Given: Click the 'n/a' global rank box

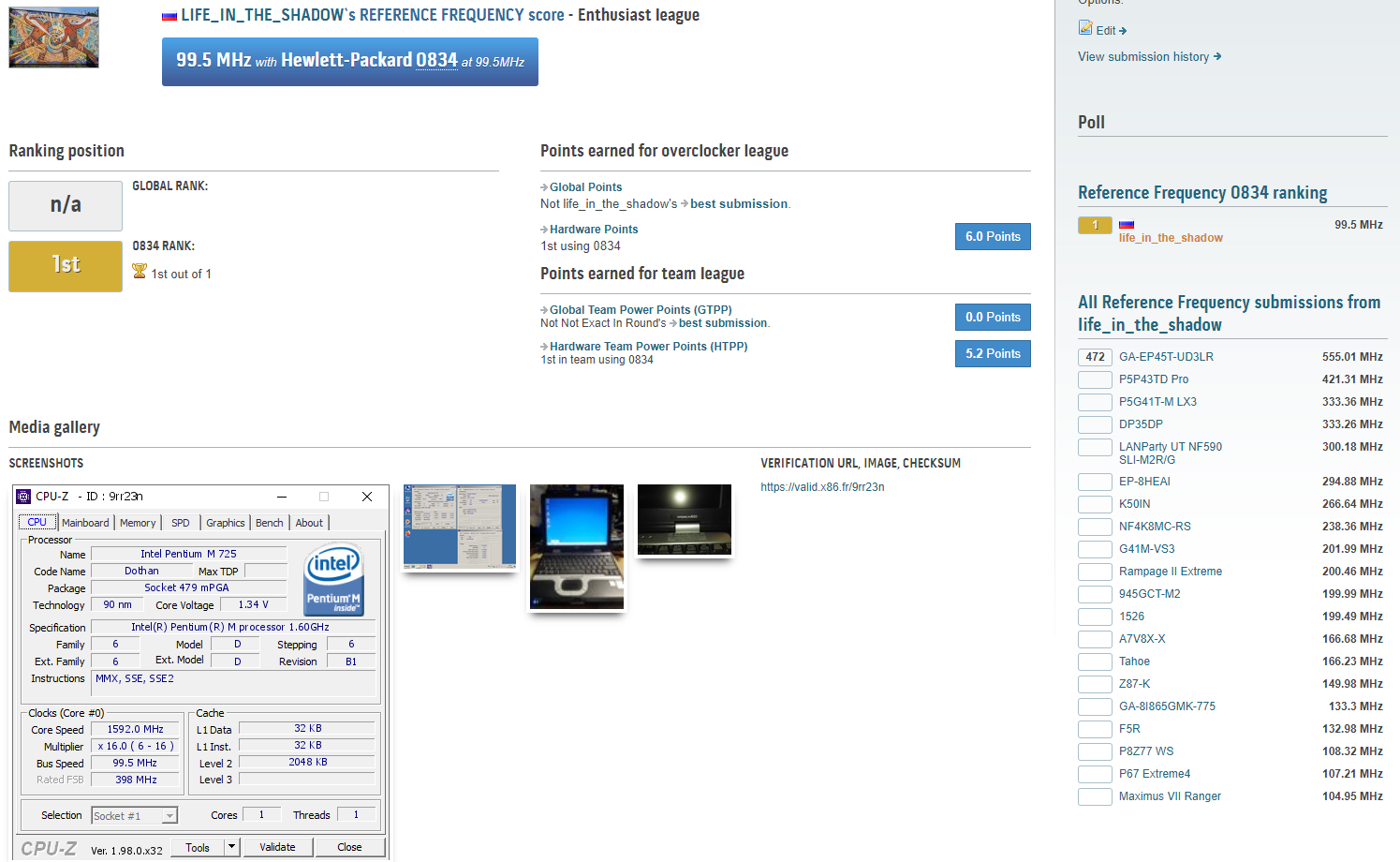Looking at the screenshot, I should coord(66,206).
